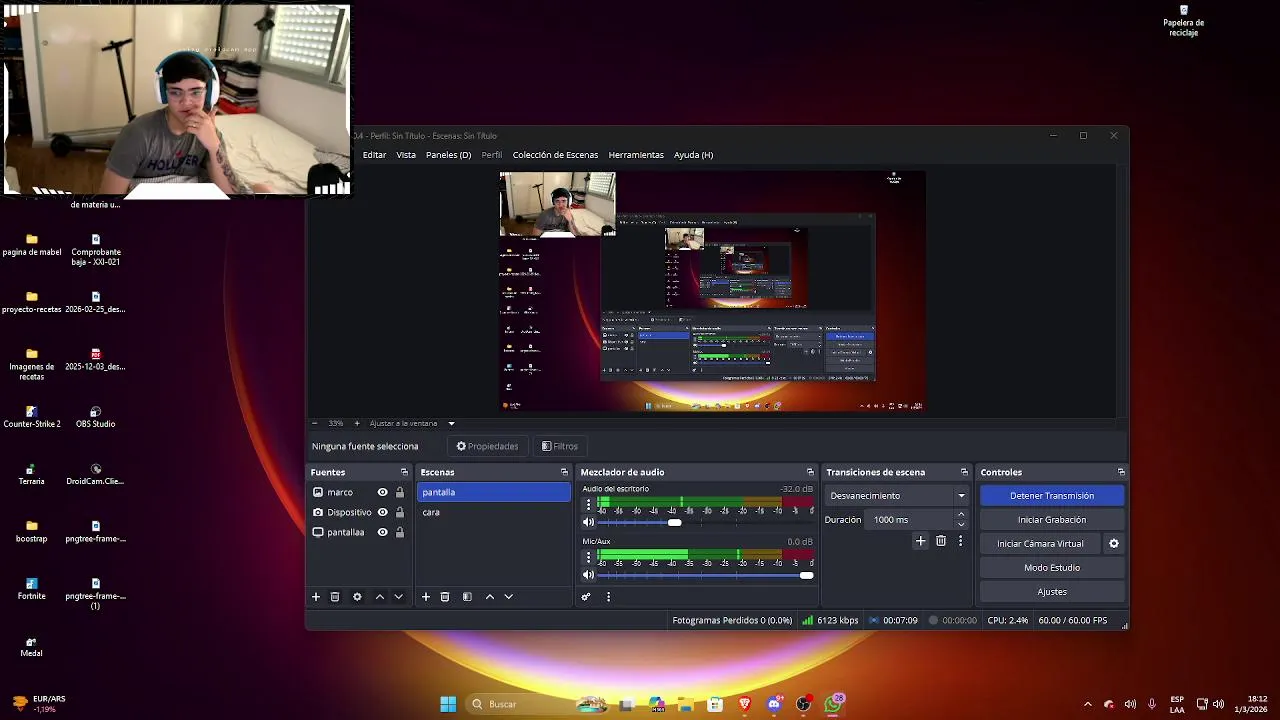Click the Filtros button
This screenshot has height=720, width=1280.
[560, 446]
